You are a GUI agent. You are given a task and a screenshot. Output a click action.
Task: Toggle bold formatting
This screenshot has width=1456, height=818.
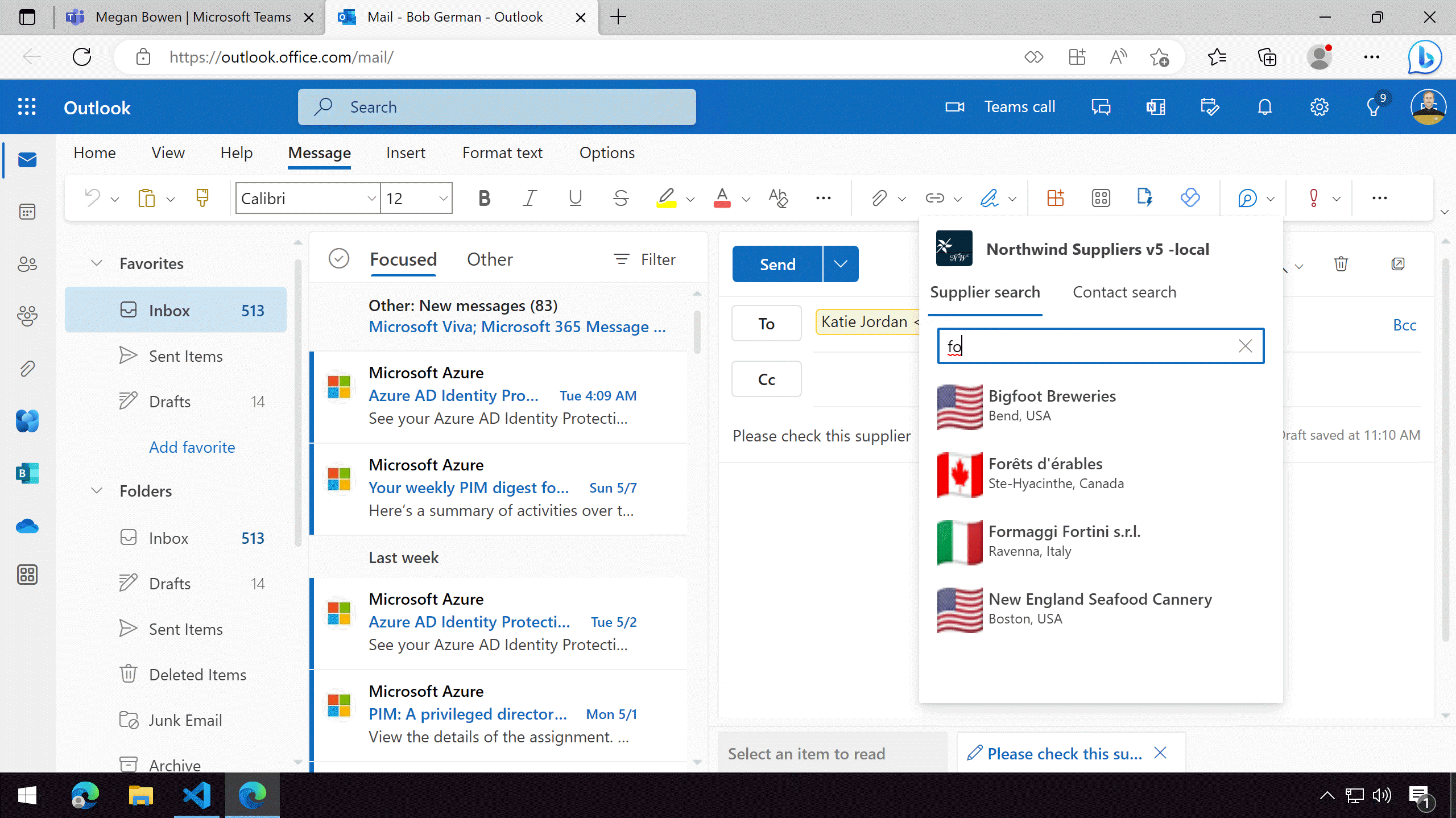[484, 198]
